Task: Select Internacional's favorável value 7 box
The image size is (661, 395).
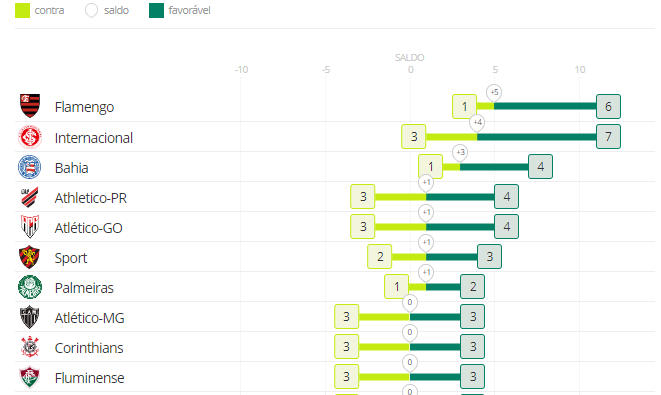Action: point(608,137)
